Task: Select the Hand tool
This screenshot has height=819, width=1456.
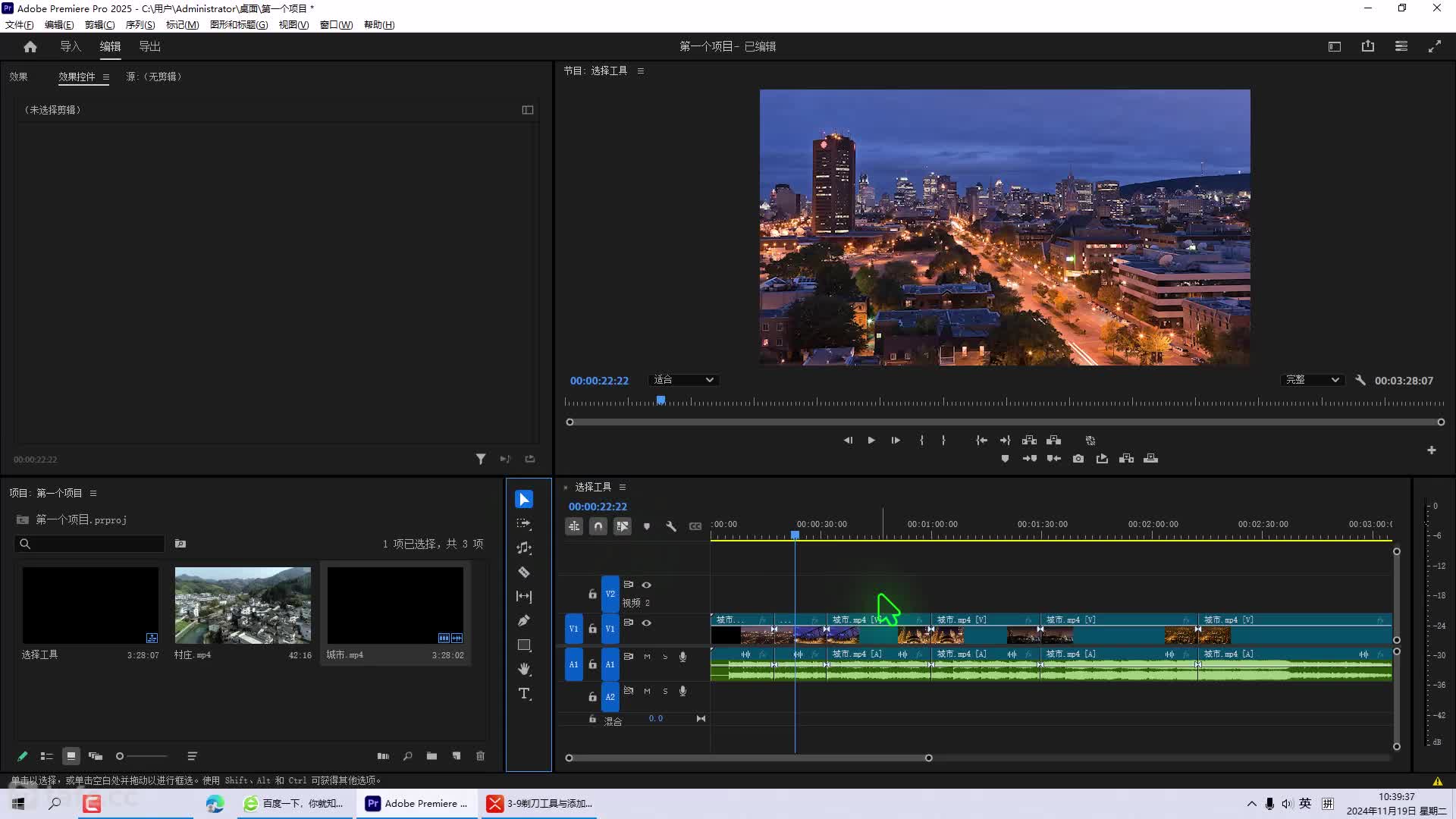Action: click(524, 670)
